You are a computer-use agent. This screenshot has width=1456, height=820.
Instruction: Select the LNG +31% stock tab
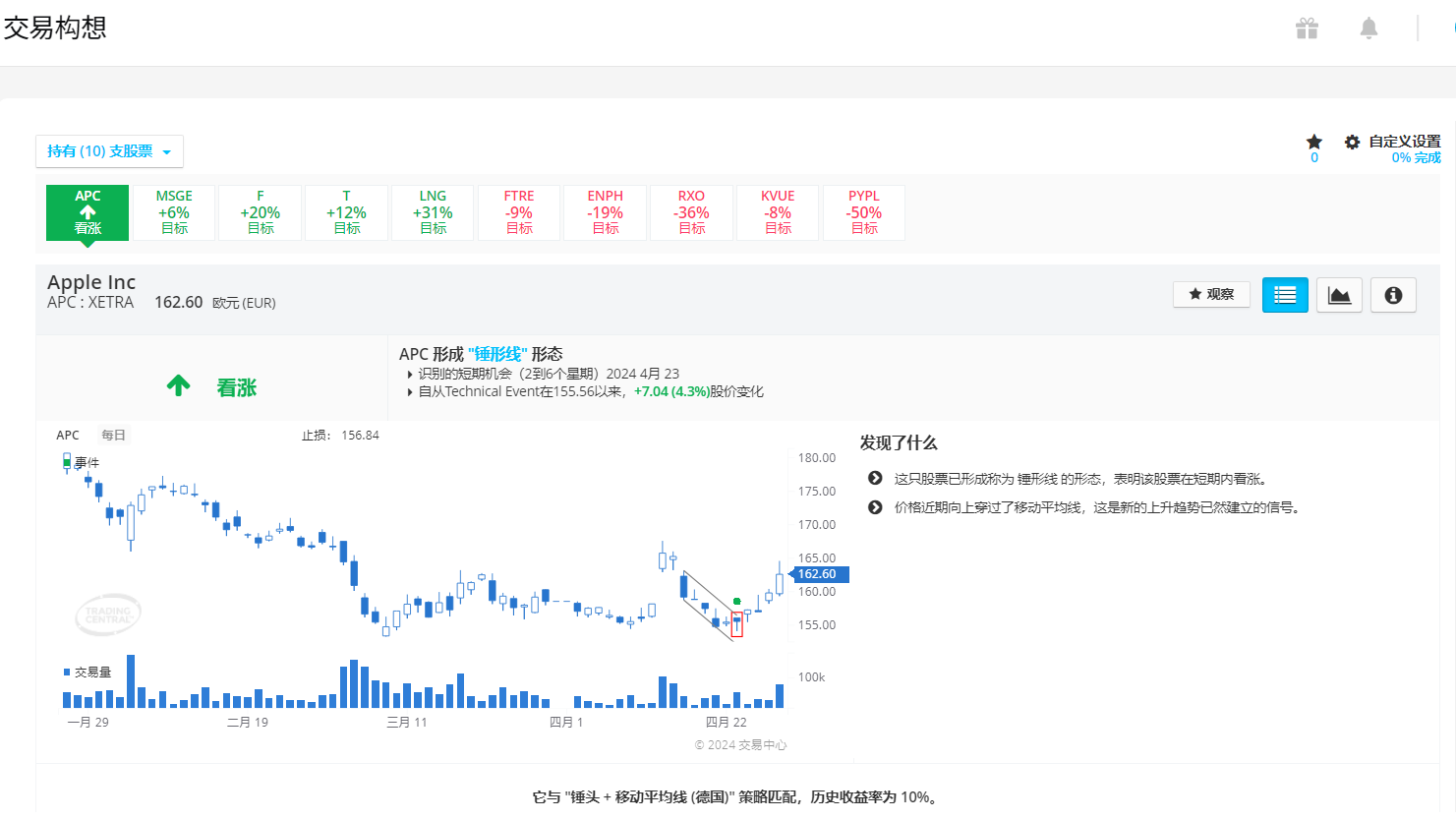coord(433,212)
